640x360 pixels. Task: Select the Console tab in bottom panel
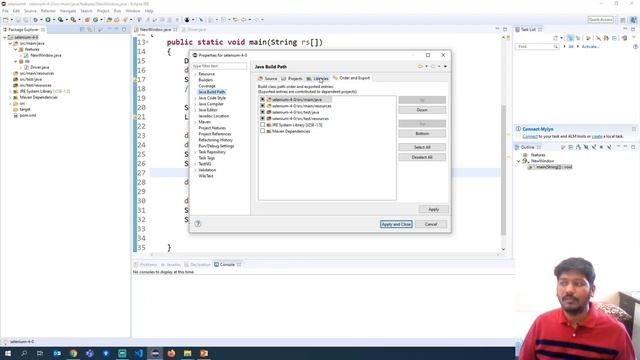(x=227, y=264)
